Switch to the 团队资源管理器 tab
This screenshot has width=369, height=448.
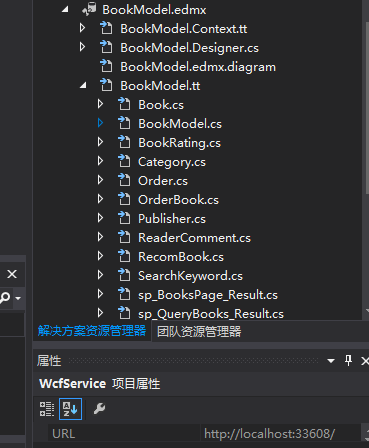click(x=199, y=332)
